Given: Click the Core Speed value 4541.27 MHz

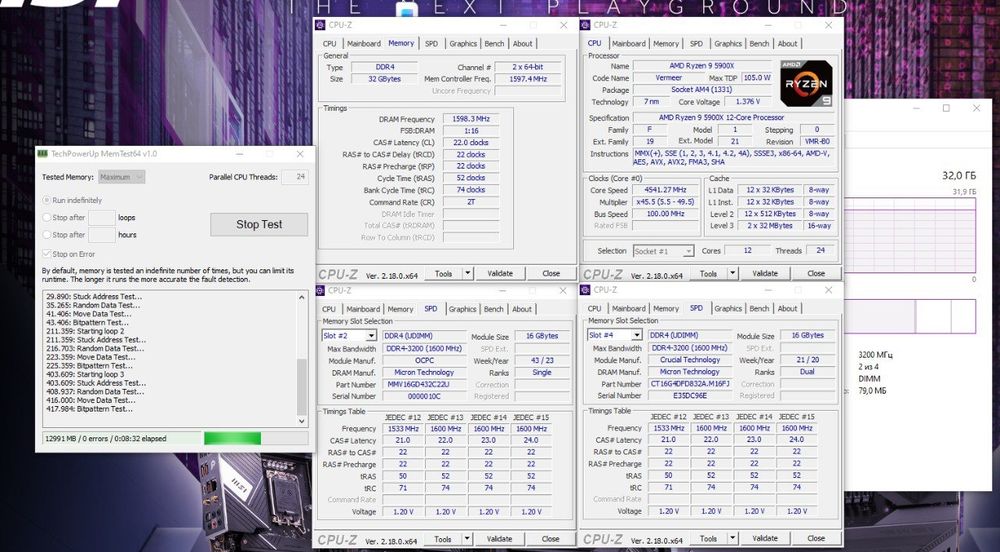Looking at the screenshot, I should [x=665, y=190].
